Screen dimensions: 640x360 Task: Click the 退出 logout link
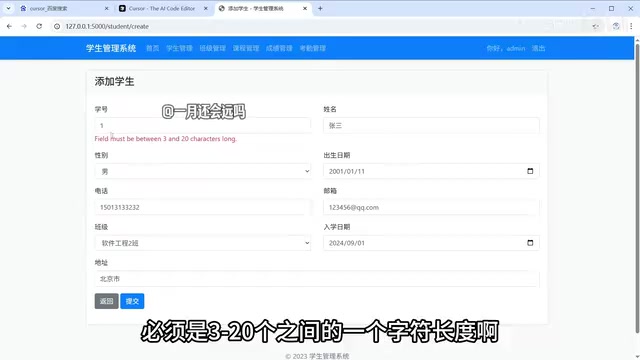(538, 48)
